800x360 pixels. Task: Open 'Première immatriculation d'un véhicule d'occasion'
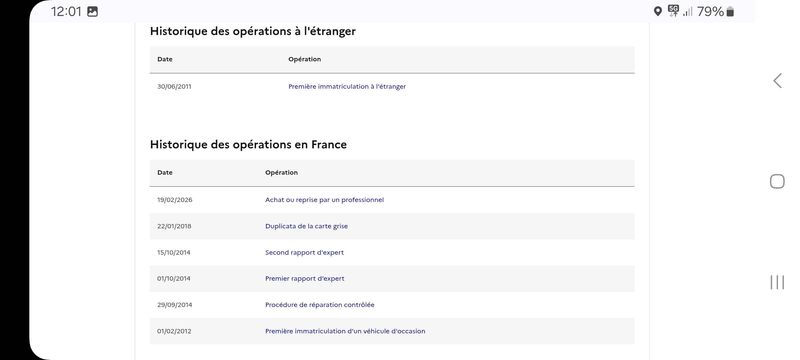pyautogui.click(x=345, y=331)
